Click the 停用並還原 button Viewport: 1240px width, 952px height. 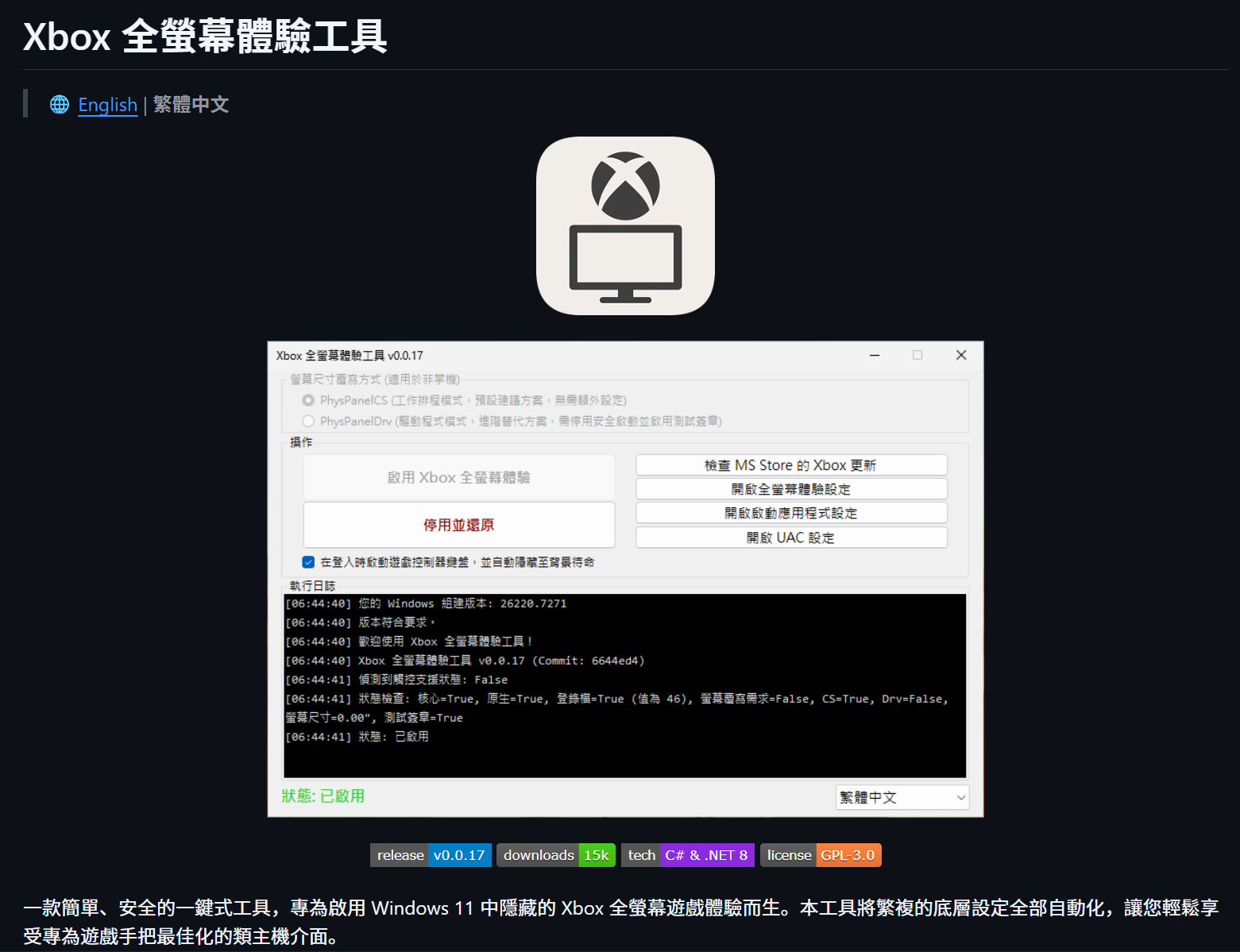point(458,525)
